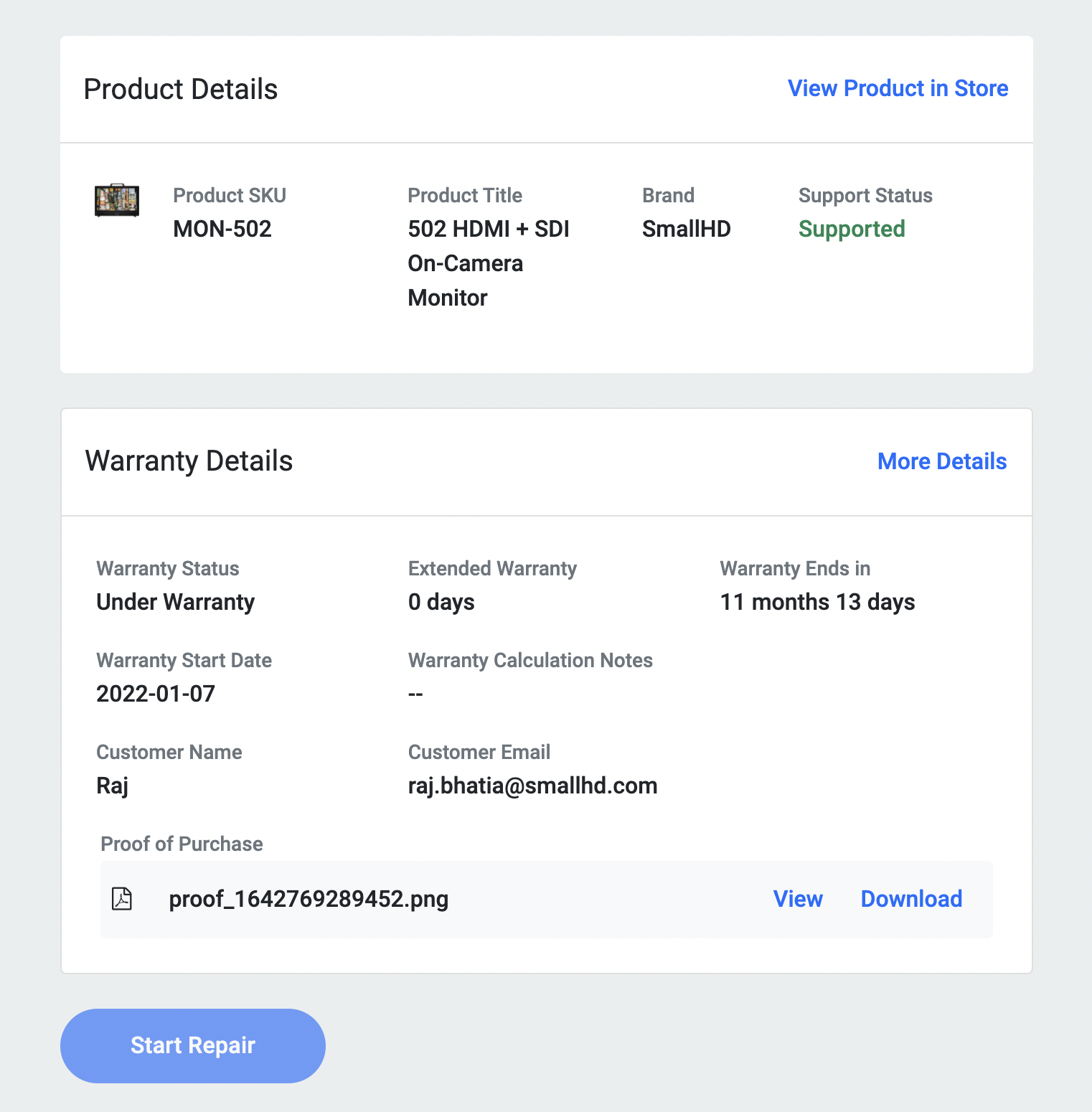The width and height of the screenshot is (1092, 1112).
Task: Open View Product in Store link
Action: (898, 88)
